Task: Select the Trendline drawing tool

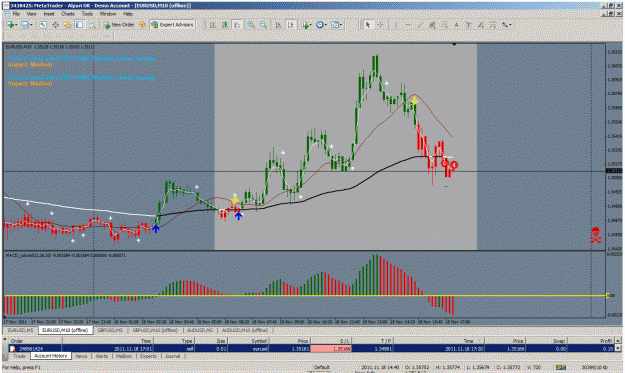Action: coord(420,25)
